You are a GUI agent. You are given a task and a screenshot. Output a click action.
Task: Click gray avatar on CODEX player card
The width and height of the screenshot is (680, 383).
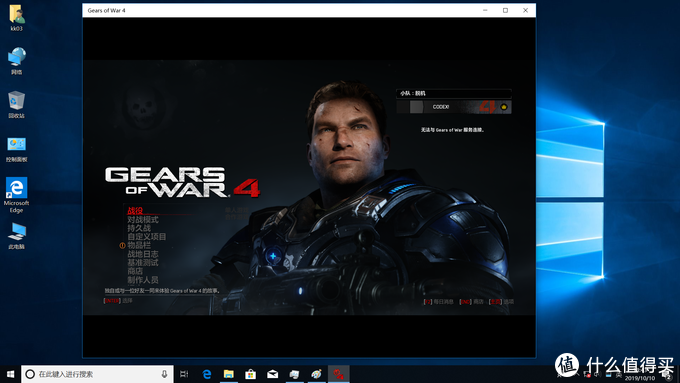coord(416,107)
